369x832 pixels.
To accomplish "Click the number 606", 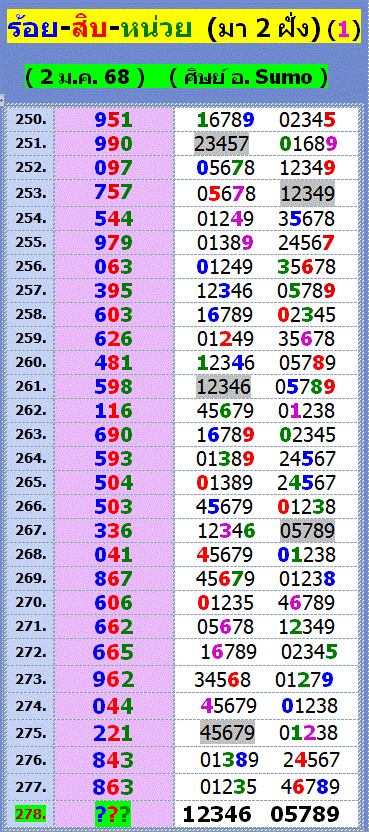I will 114,604.
